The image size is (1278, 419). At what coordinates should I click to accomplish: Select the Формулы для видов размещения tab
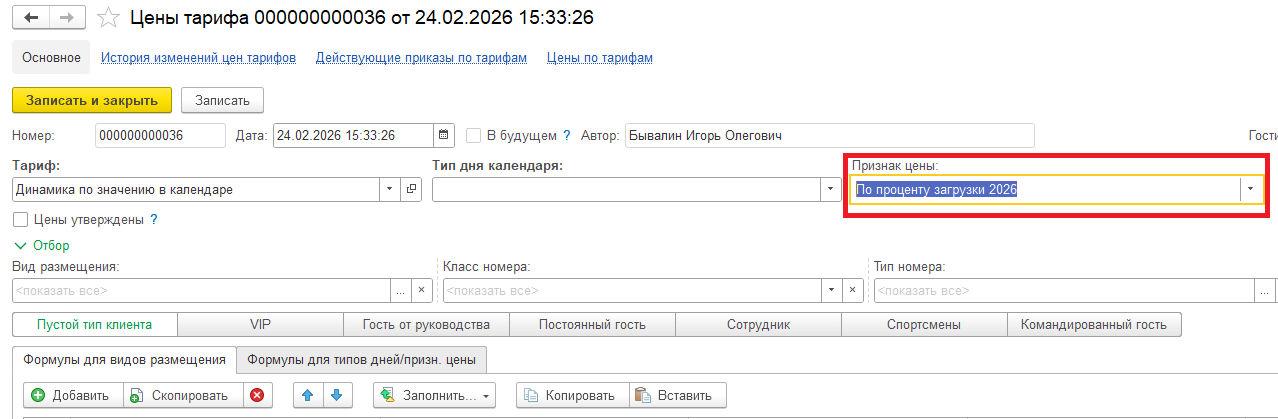click(125, 359)
